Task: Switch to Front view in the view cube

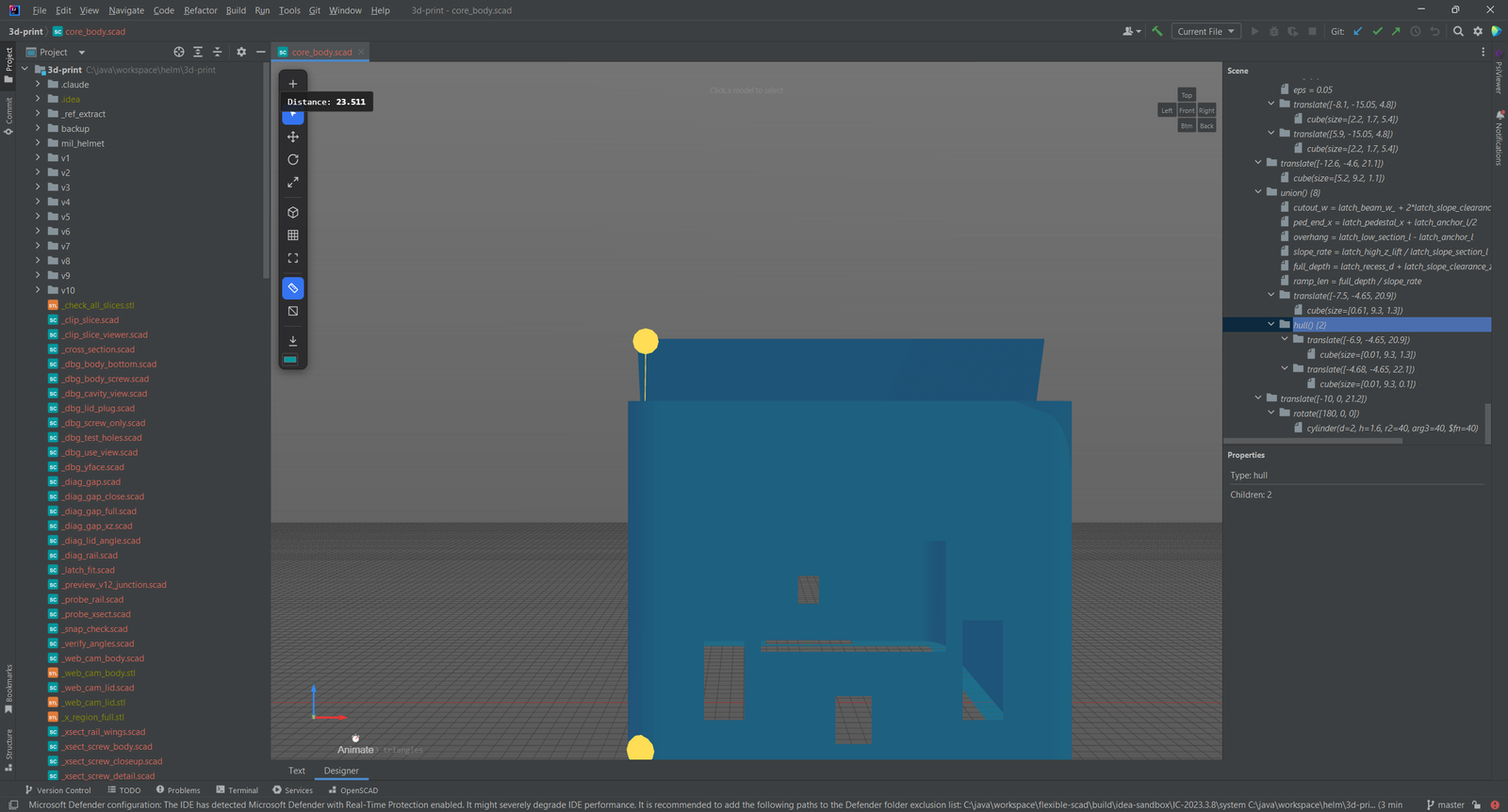Action: coord(1187,110)
